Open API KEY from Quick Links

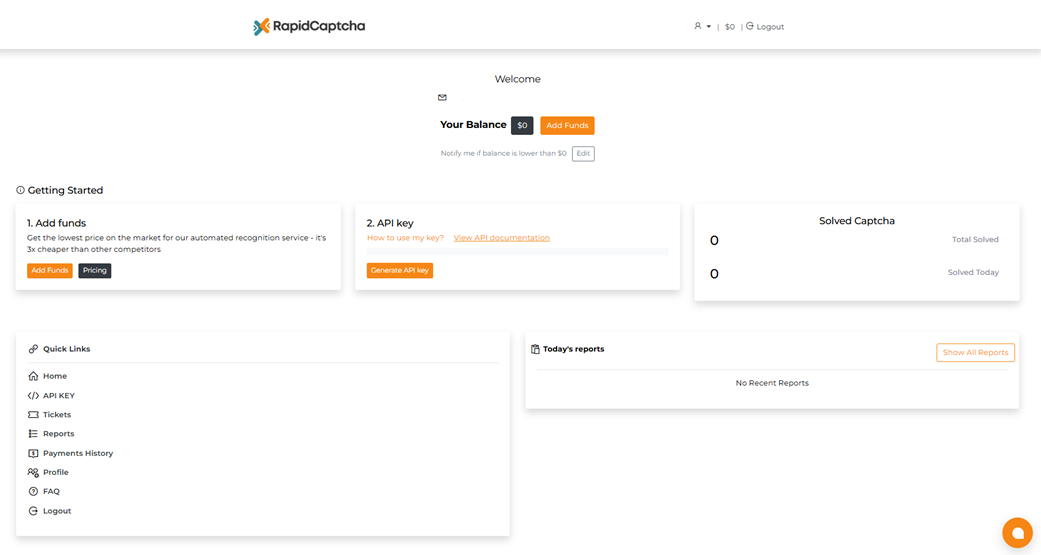coord(58,396)
